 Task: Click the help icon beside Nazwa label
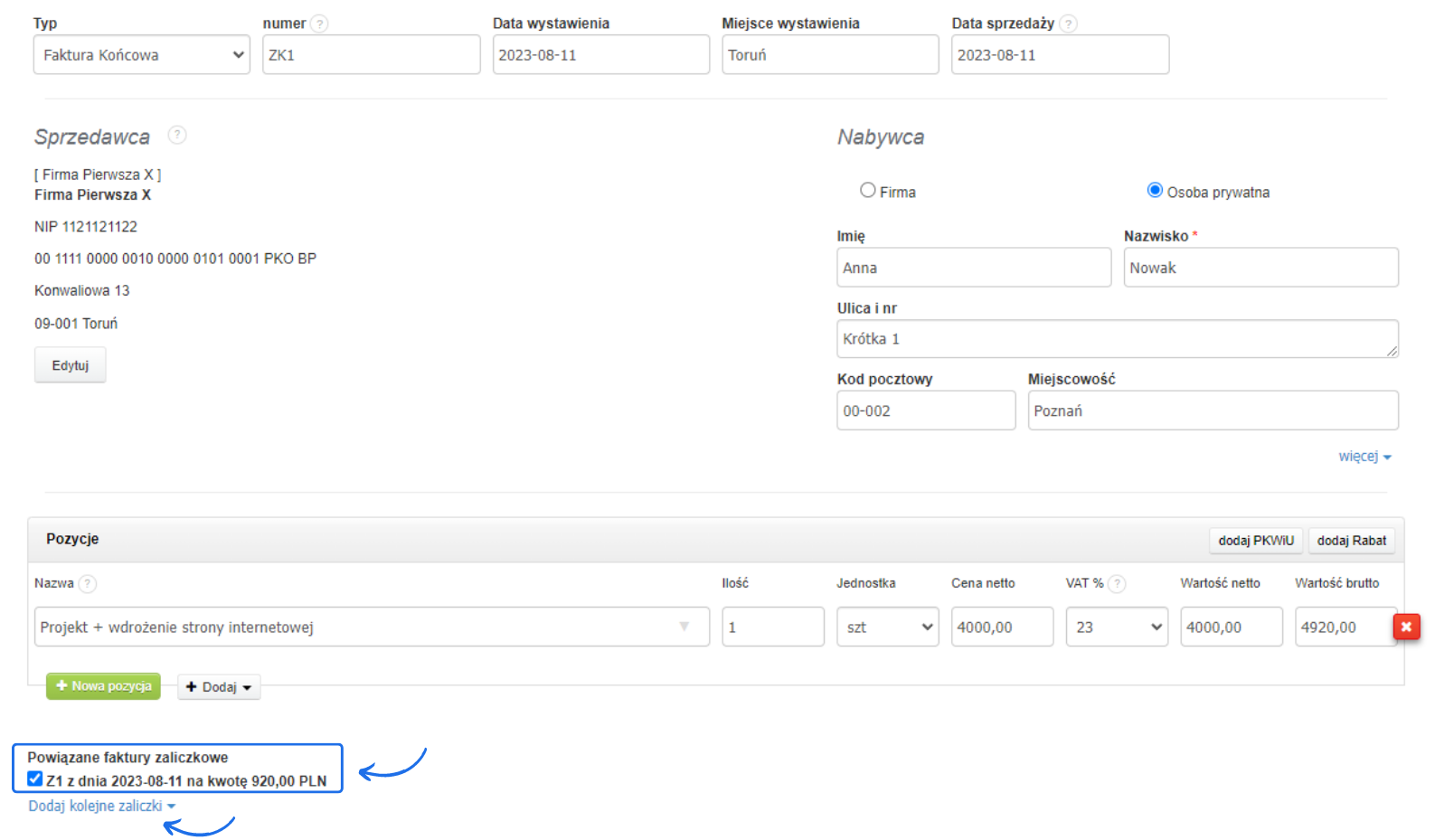point(87,583)
